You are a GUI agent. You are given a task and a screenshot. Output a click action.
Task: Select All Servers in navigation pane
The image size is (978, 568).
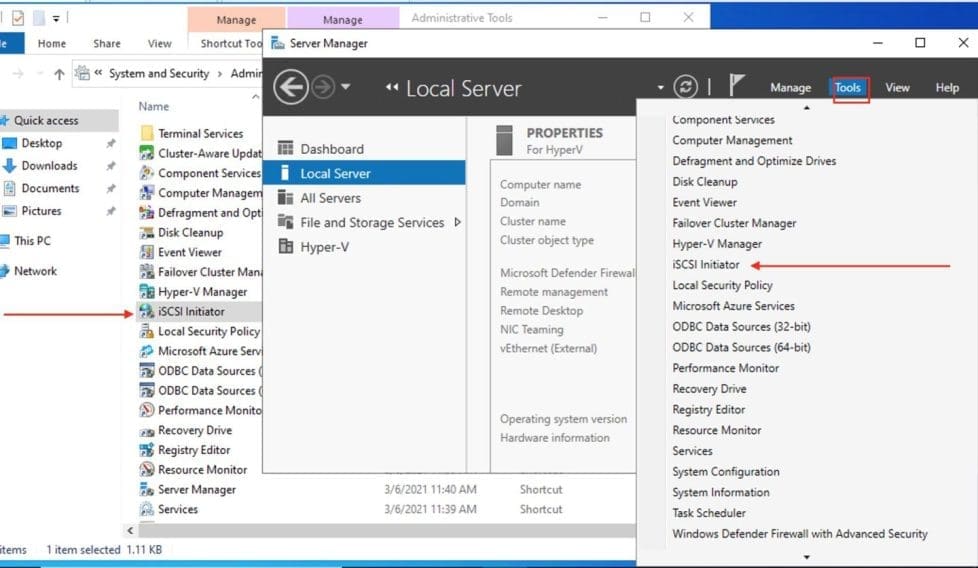(330, 198)
